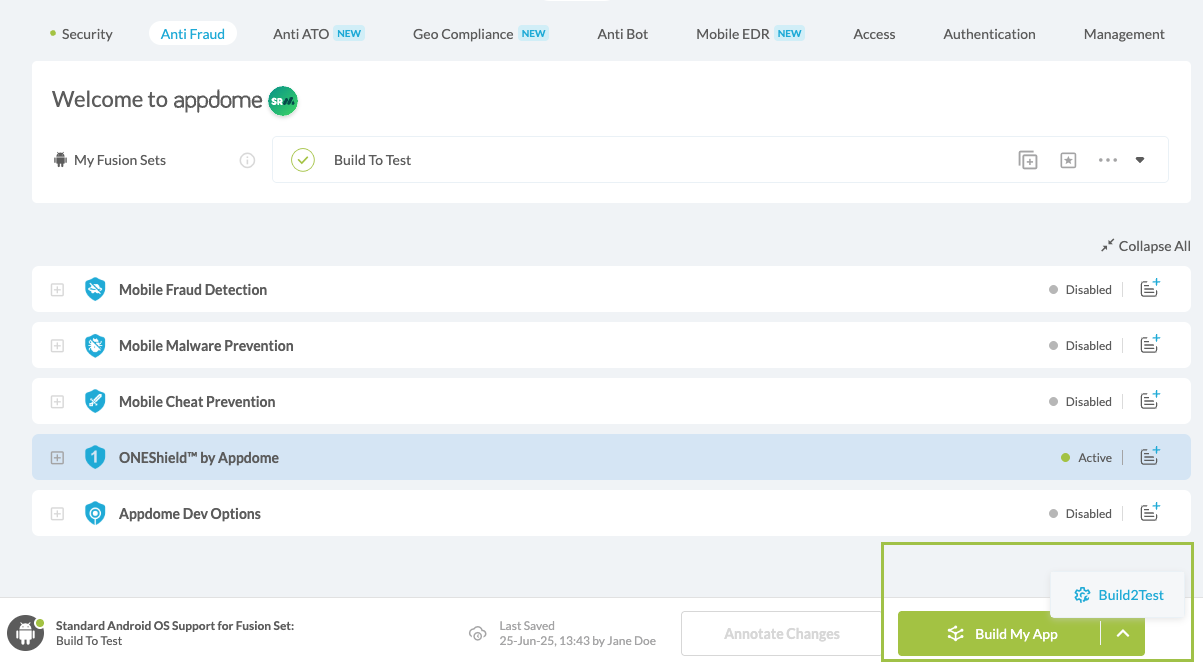Switch to the Anti Bot tab
Image resolution: width=1203 pixels, height=665 pixels.
[x=622, y=33]
